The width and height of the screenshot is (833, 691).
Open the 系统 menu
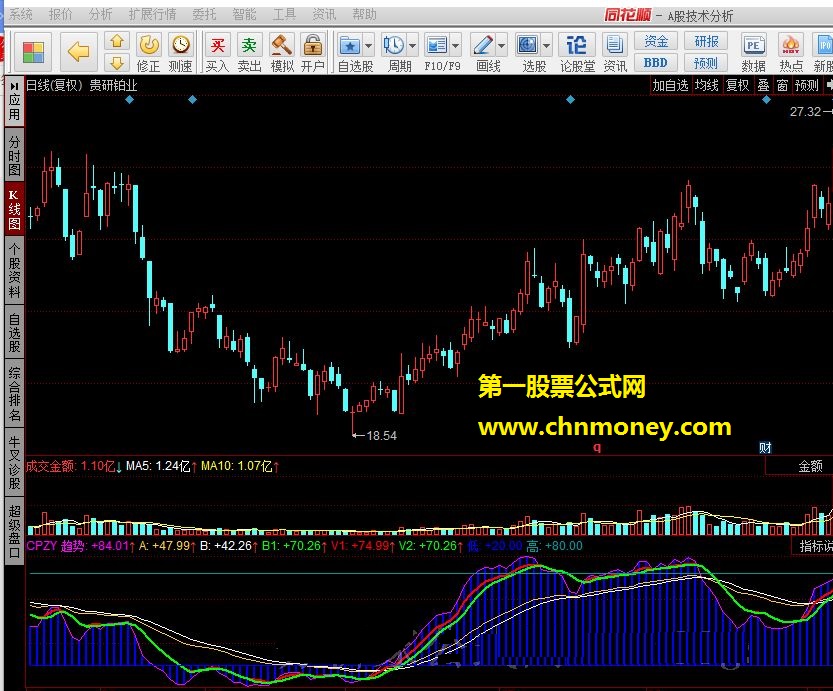pos(21,14)
